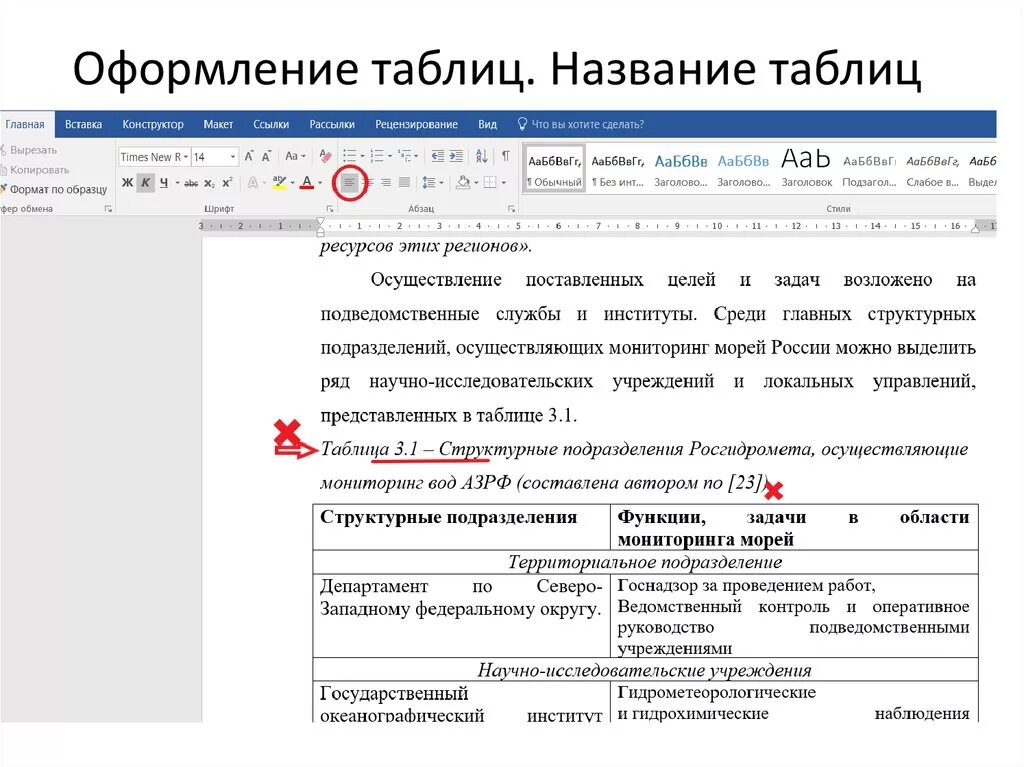Screen dimensions: 1024x767
Task: Open the Конструктор tab
Action: [153, 124]
